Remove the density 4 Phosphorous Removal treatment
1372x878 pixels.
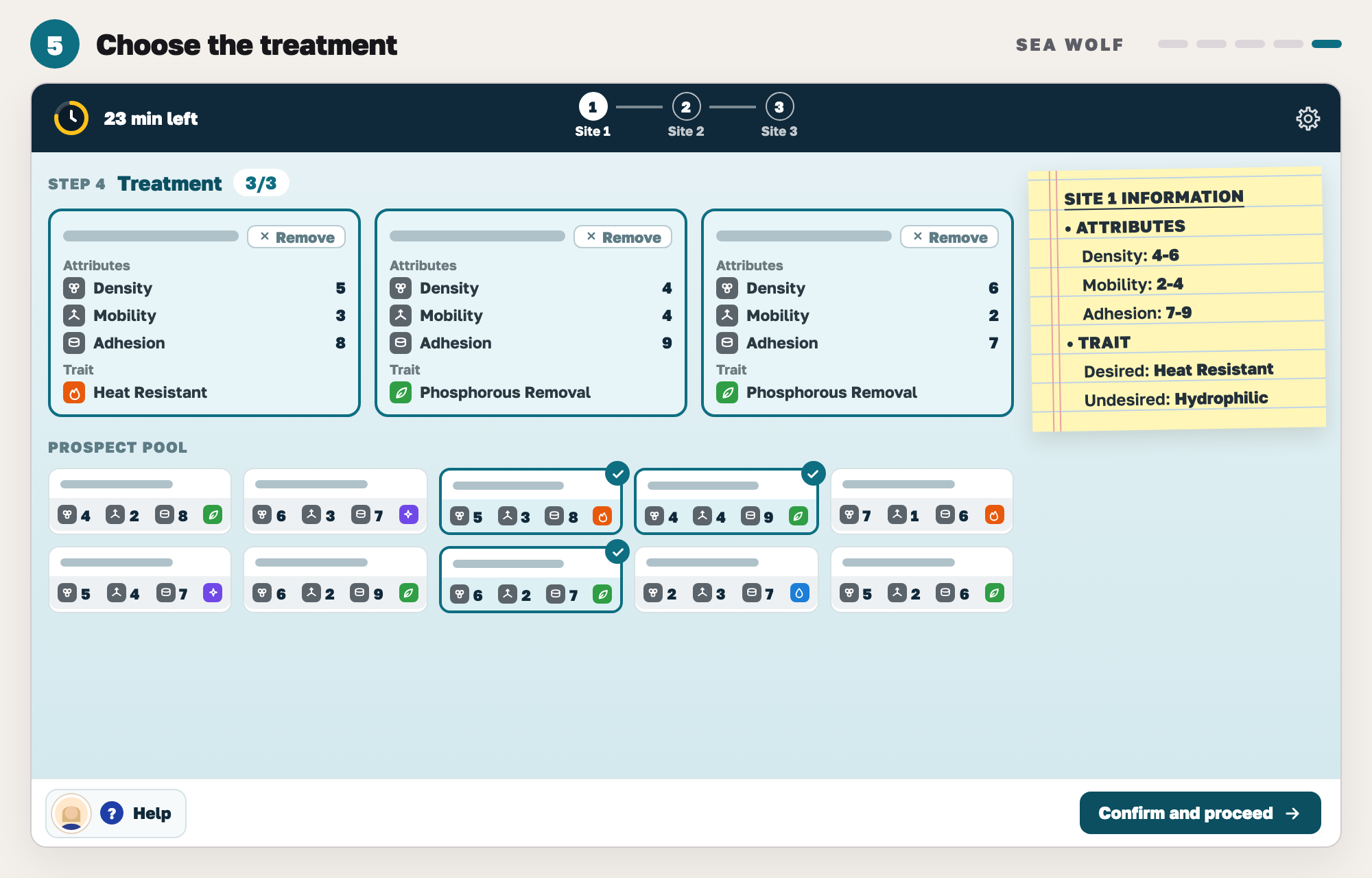click(x=623, y=237)
